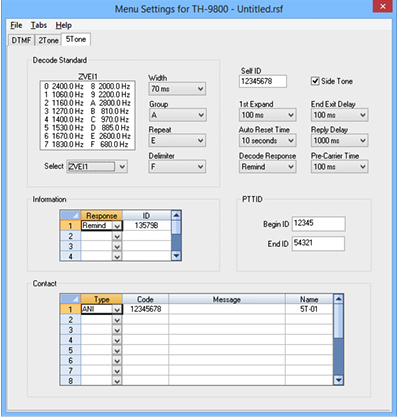Open the Group dropdown

(x=177, y=115)
